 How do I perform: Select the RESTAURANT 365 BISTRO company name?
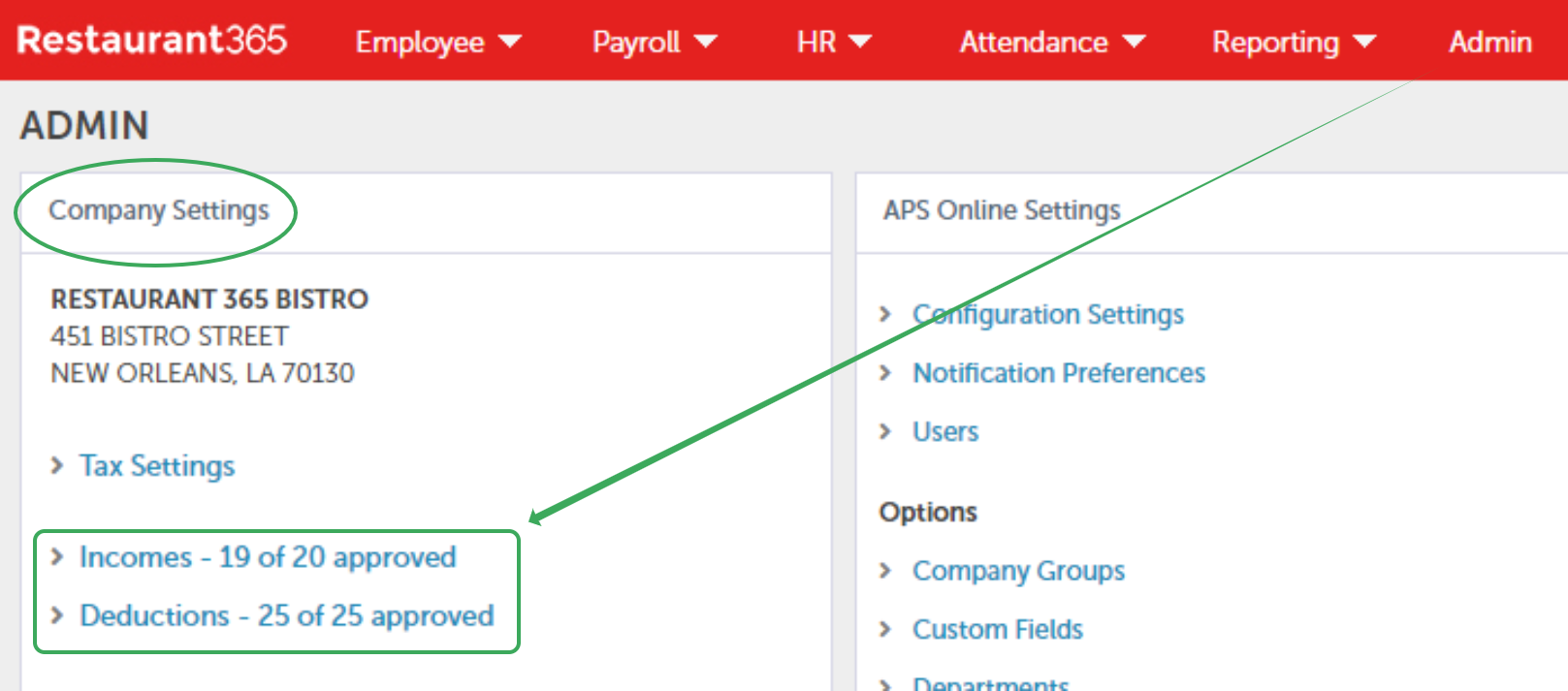point(209,298)
